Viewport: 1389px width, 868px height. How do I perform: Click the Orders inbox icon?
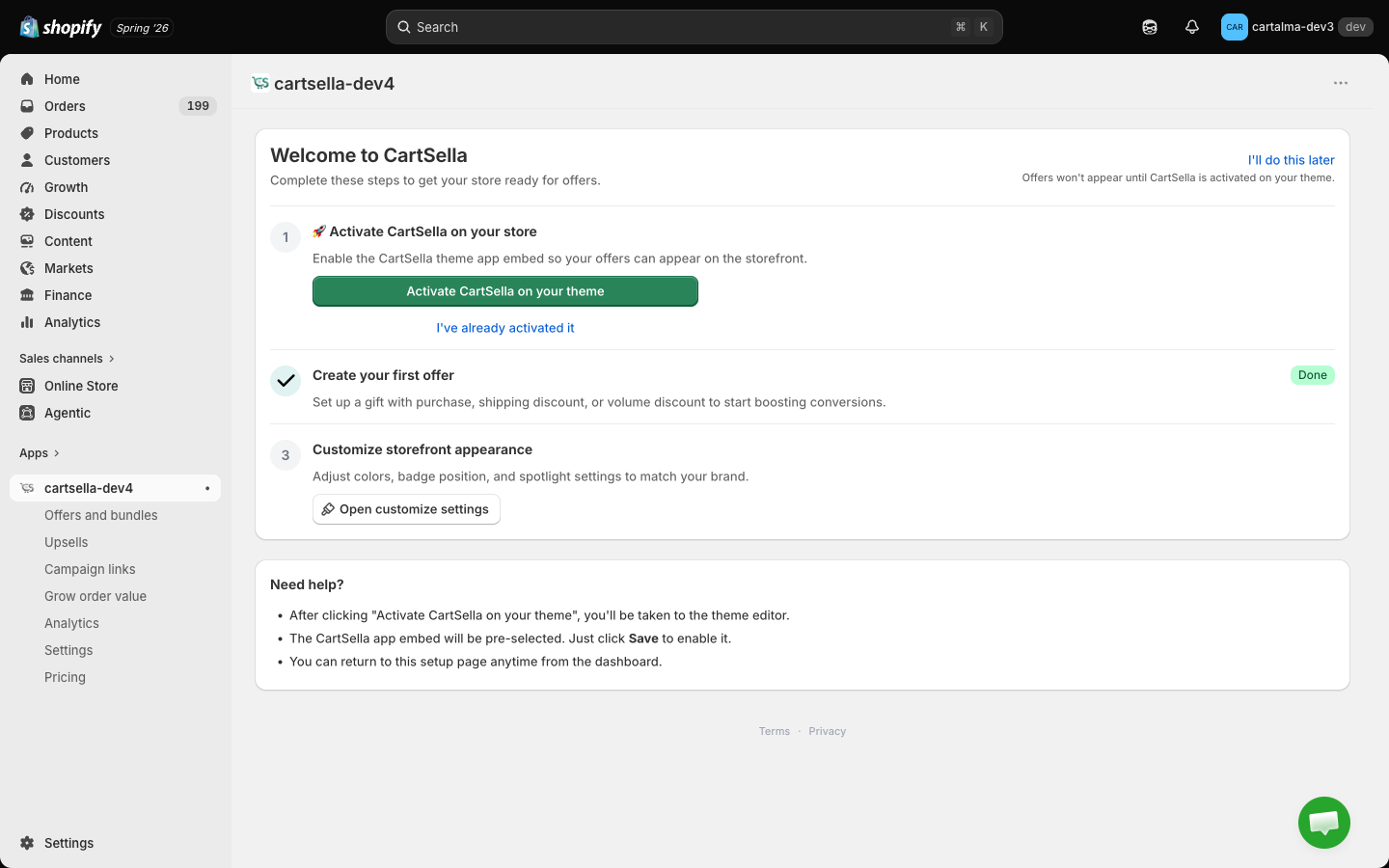[27, 106]
